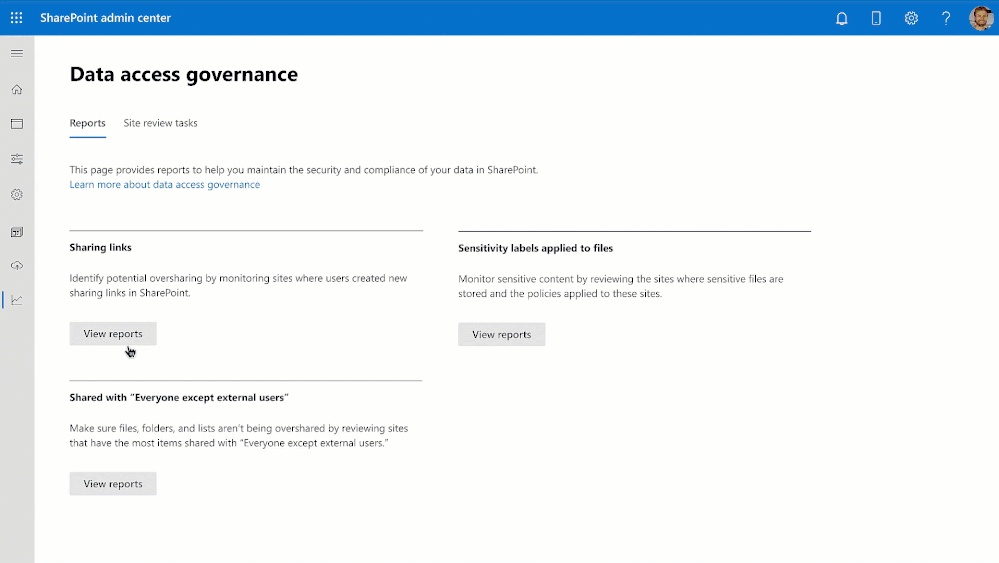999x563 pixels.
Task: View reports for Everyone except external users
Action: click(113, 484)
